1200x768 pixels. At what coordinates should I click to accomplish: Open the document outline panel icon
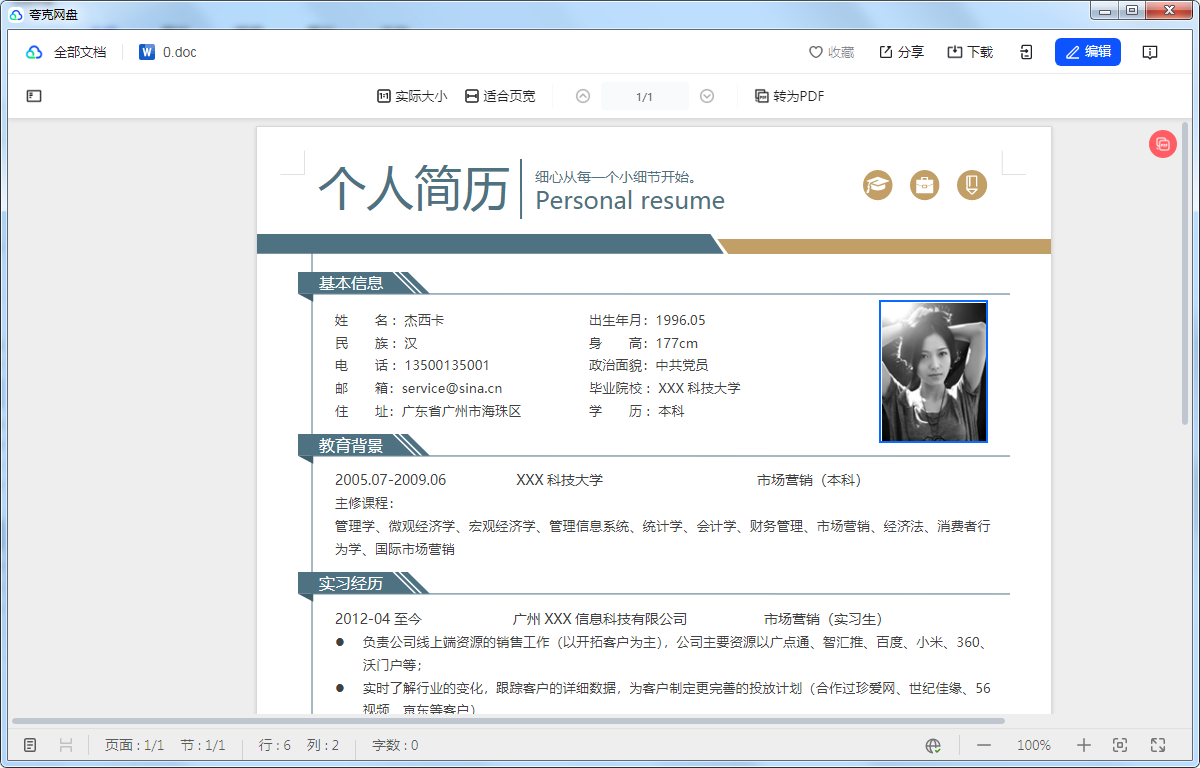(33, 95)
